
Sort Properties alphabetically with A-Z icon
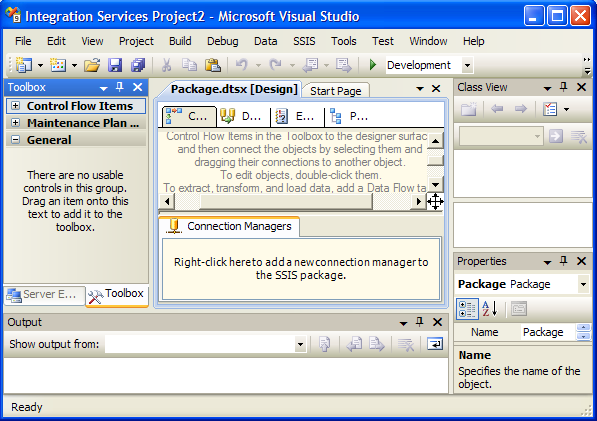tap(490, 309)
